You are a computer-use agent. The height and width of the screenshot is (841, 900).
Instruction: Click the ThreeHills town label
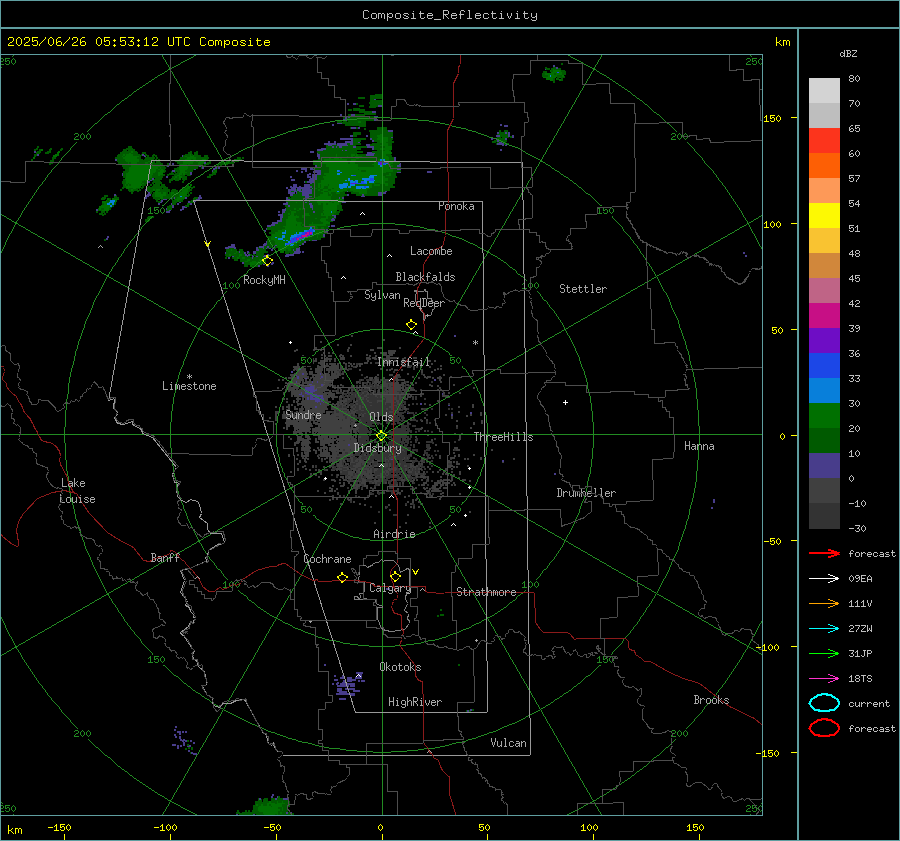pyautogui.click(x=503, y=437)
